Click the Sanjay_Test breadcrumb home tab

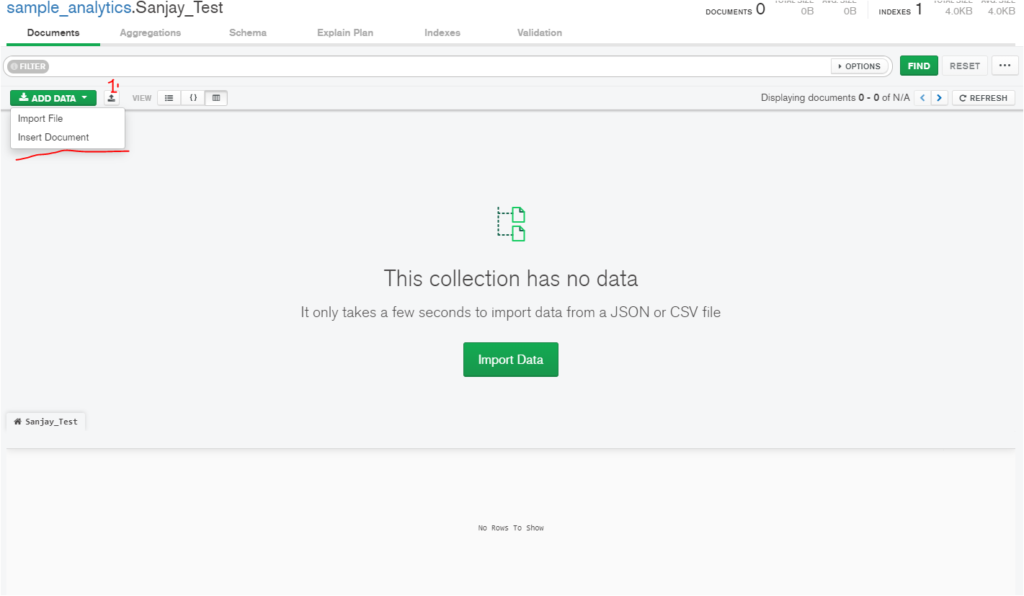[46, 422]
